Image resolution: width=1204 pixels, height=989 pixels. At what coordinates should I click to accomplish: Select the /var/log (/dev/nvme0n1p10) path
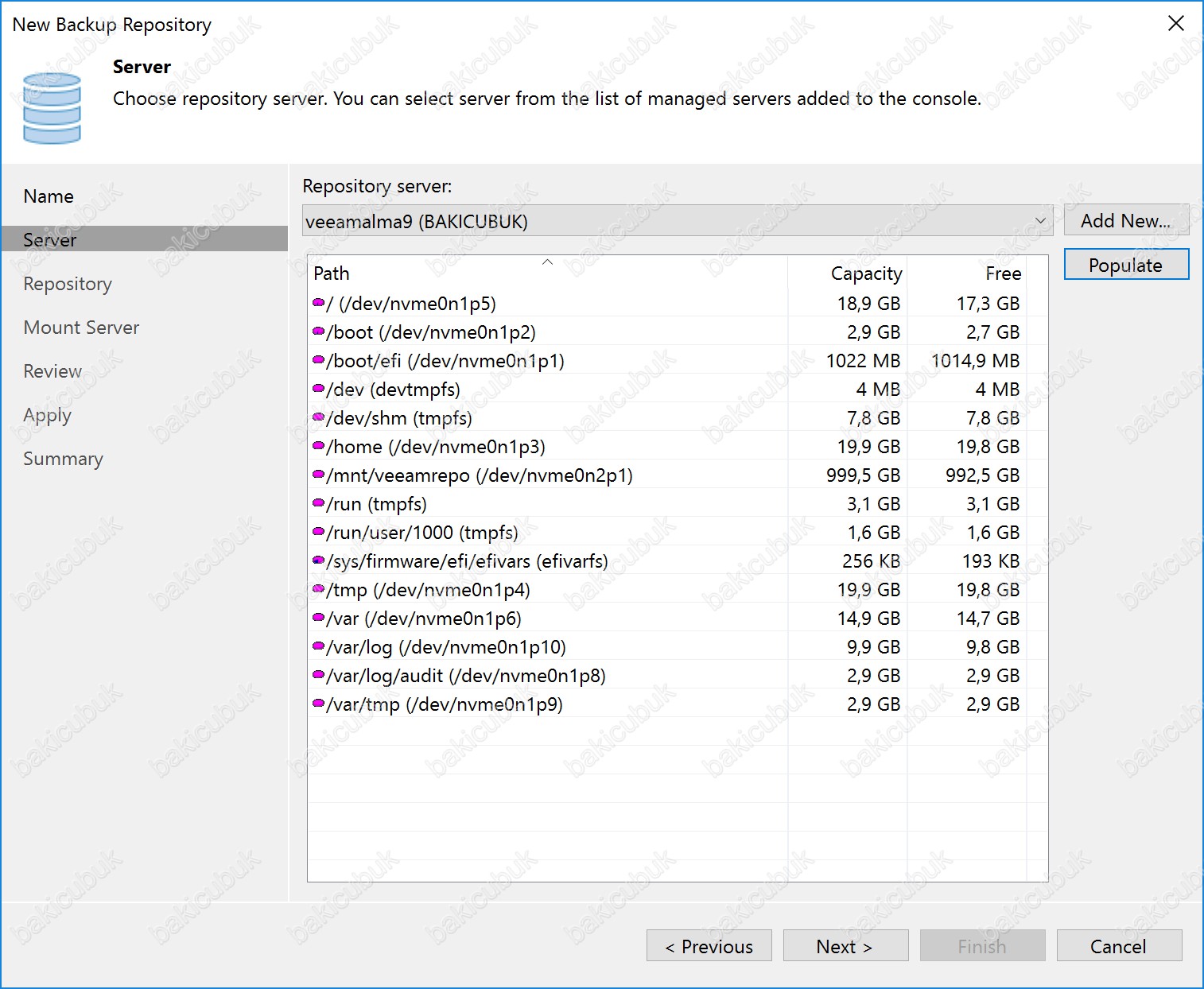coord(446,647)
